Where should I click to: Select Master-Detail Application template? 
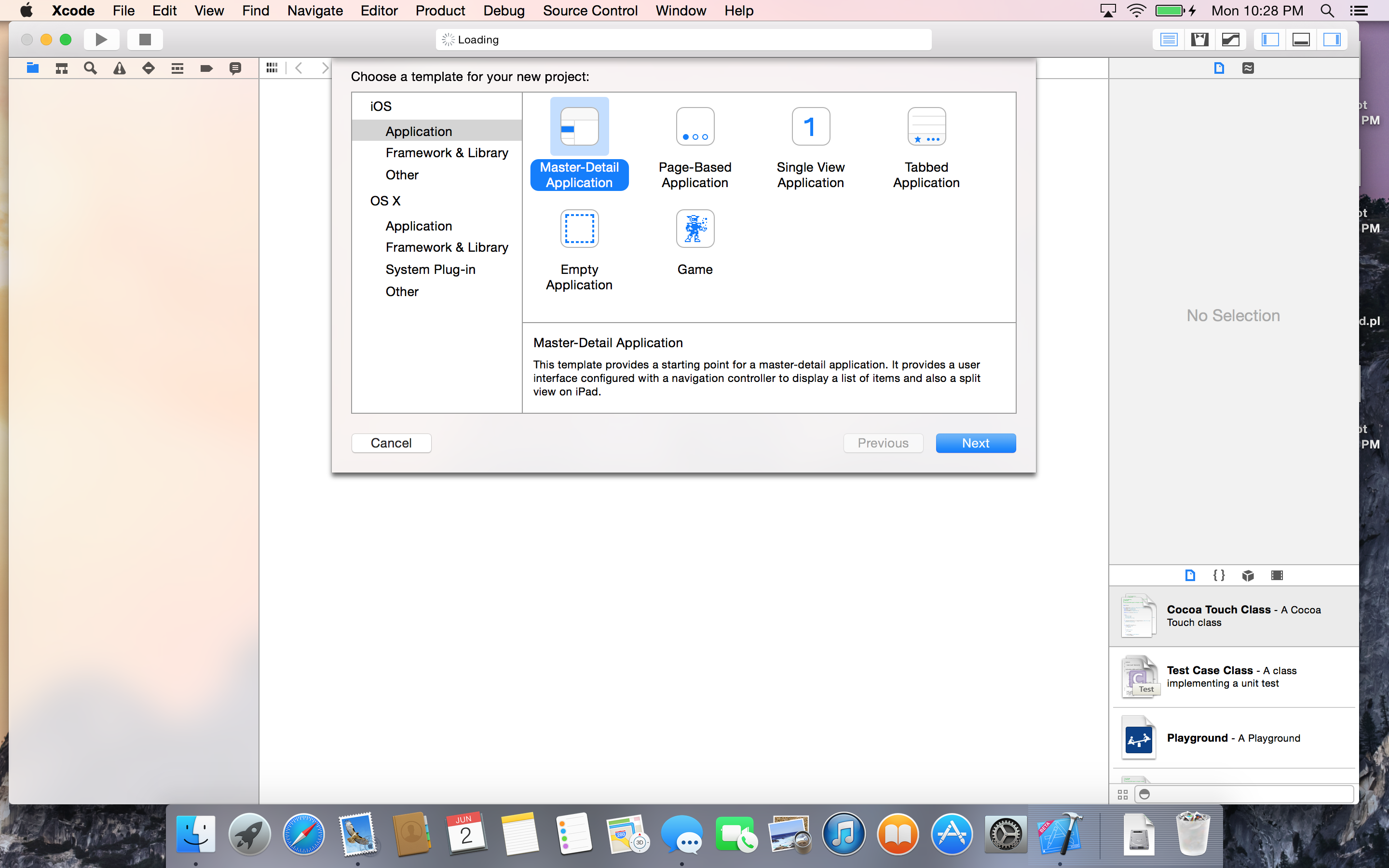click(x=579, y=144)
